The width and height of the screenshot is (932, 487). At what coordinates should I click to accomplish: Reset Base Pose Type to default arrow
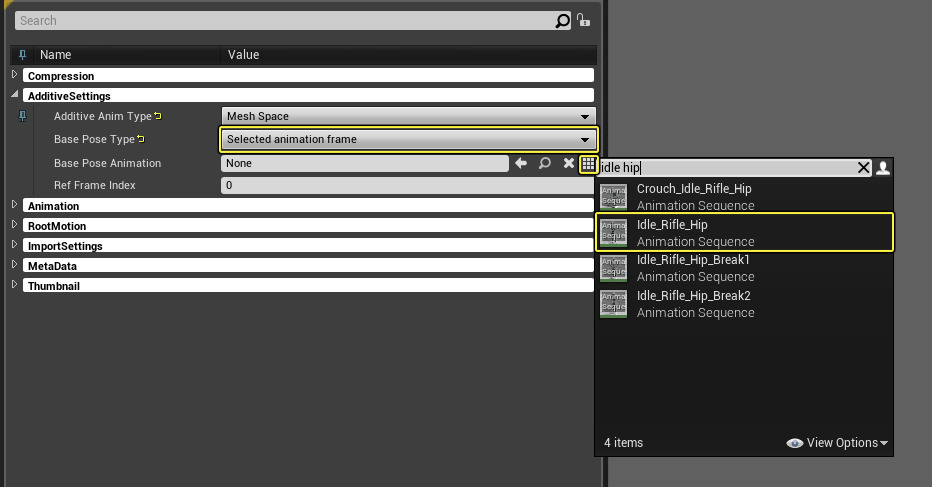(x=141, y=139)
